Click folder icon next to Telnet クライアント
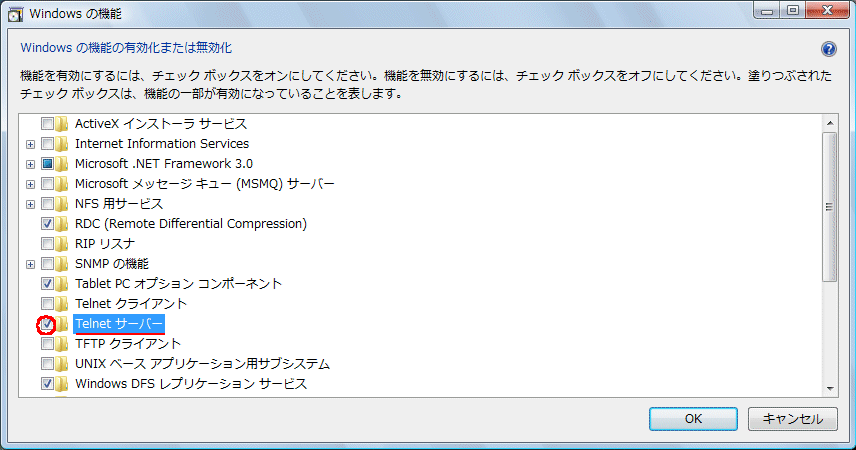 (x=63, y=304)
